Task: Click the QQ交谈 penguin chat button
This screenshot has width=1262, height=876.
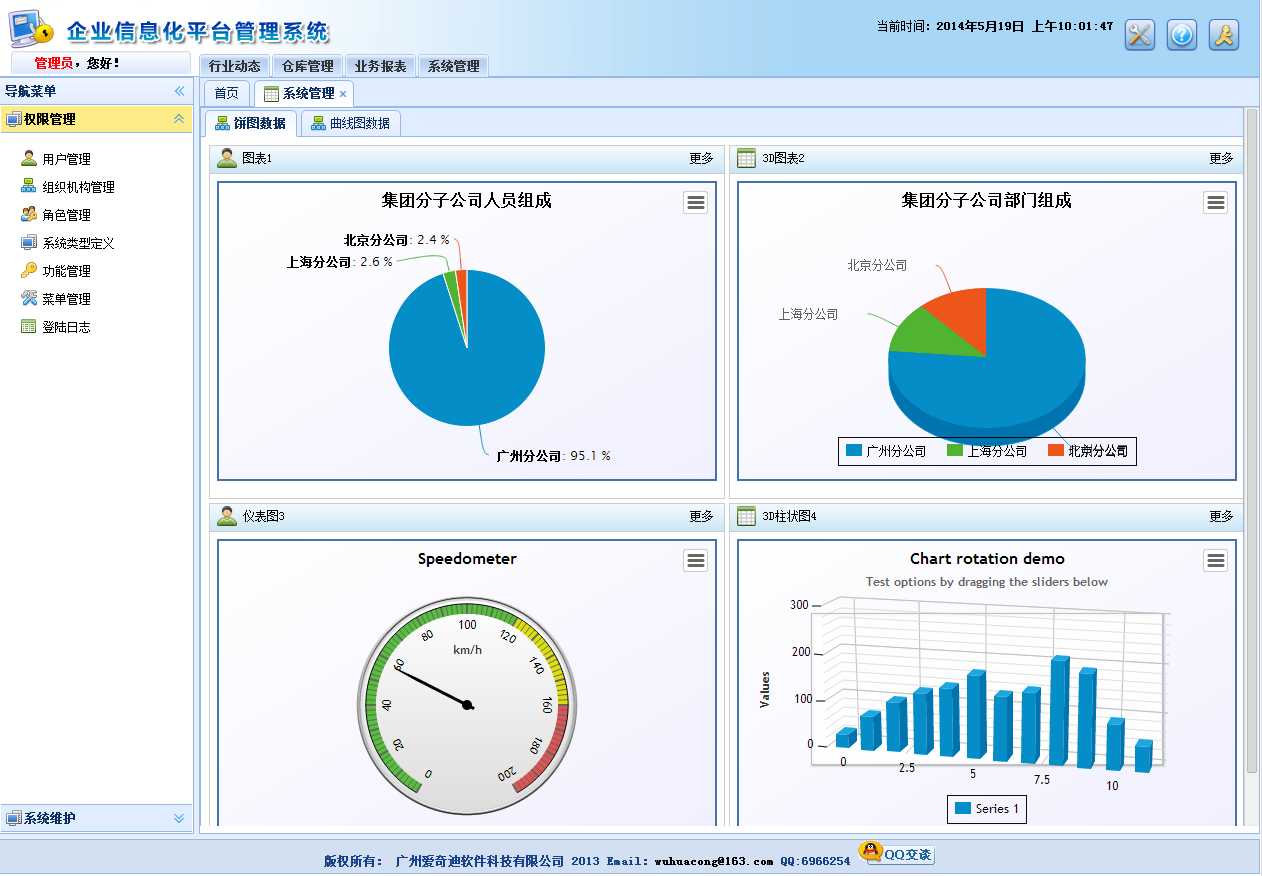Action: (897, 854)
